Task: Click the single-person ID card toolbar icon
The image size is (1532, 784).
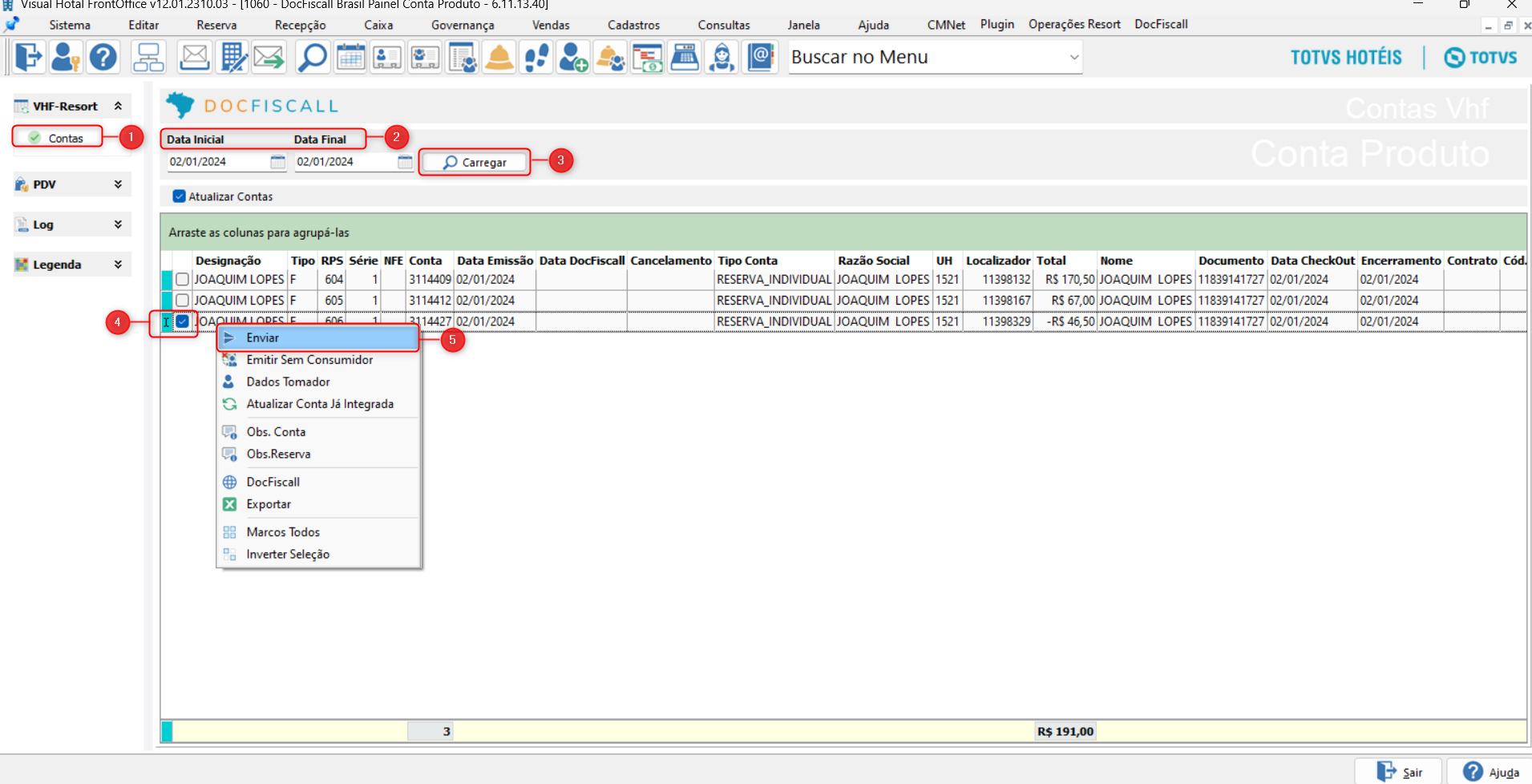Action: click(x=387, y=57)
